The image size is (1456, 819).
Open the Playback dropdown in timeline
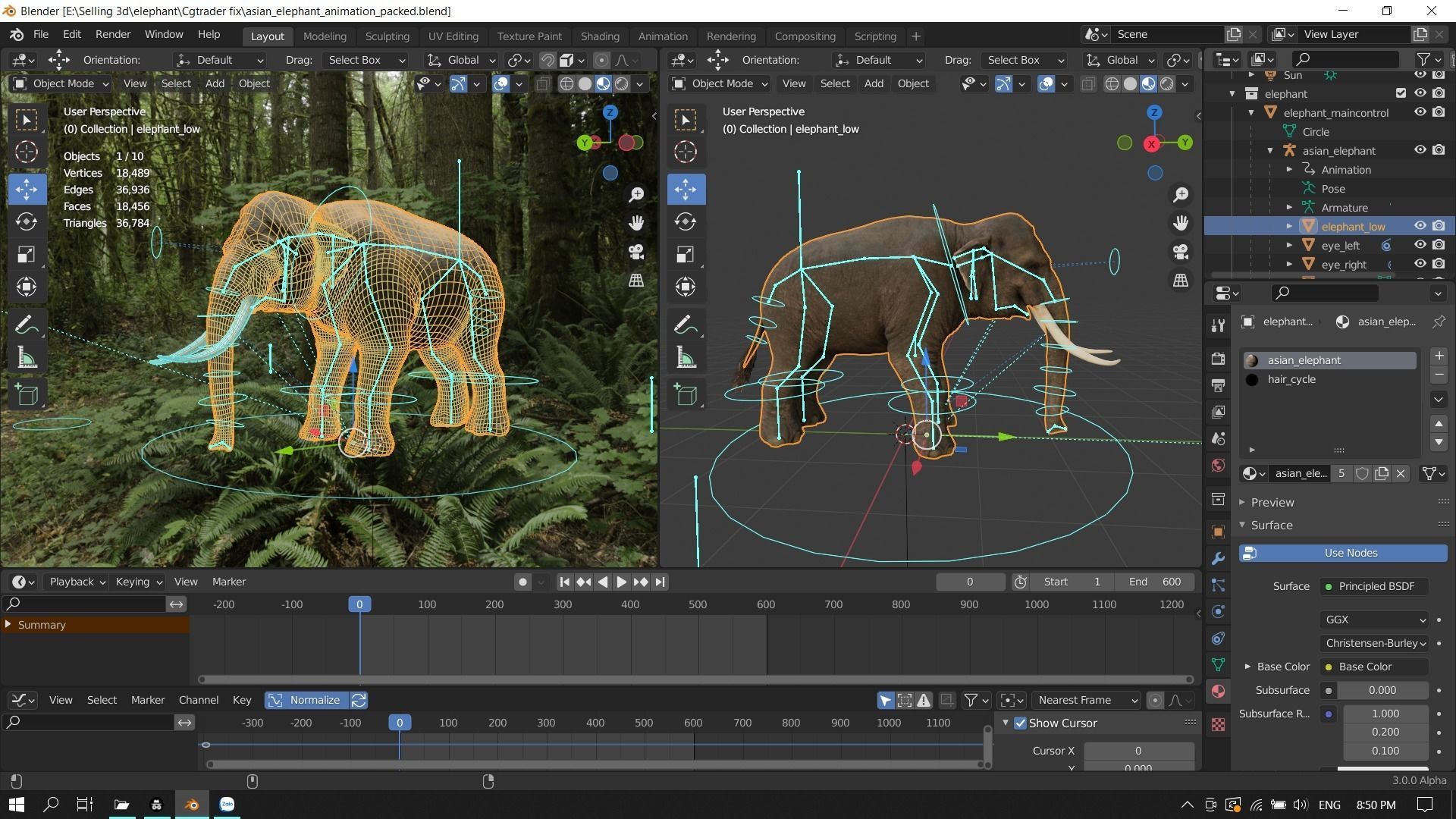(x=77, y=582)
